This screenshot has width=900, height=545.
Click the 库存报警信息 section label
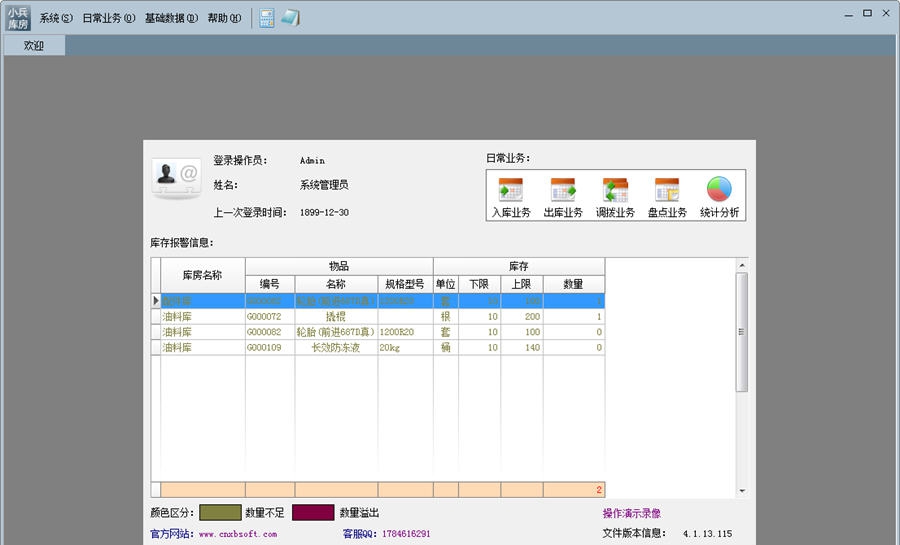point(182,243)
